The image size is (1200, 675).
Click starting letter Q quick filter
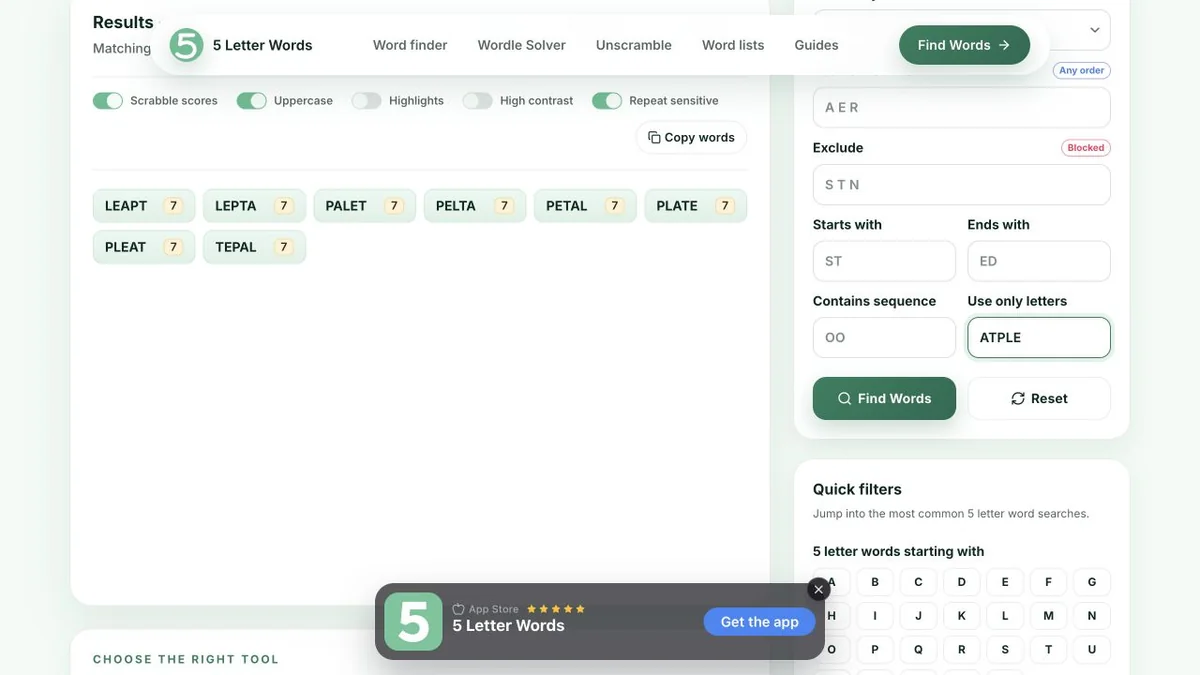(x=918, y=649)
